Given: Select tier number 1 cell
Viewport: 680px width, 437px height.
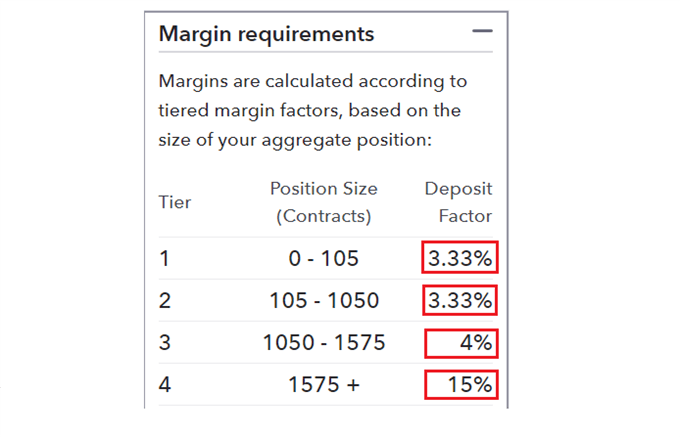Looking at the screenshot, I should pyautogui.click(x=164, y=259).
